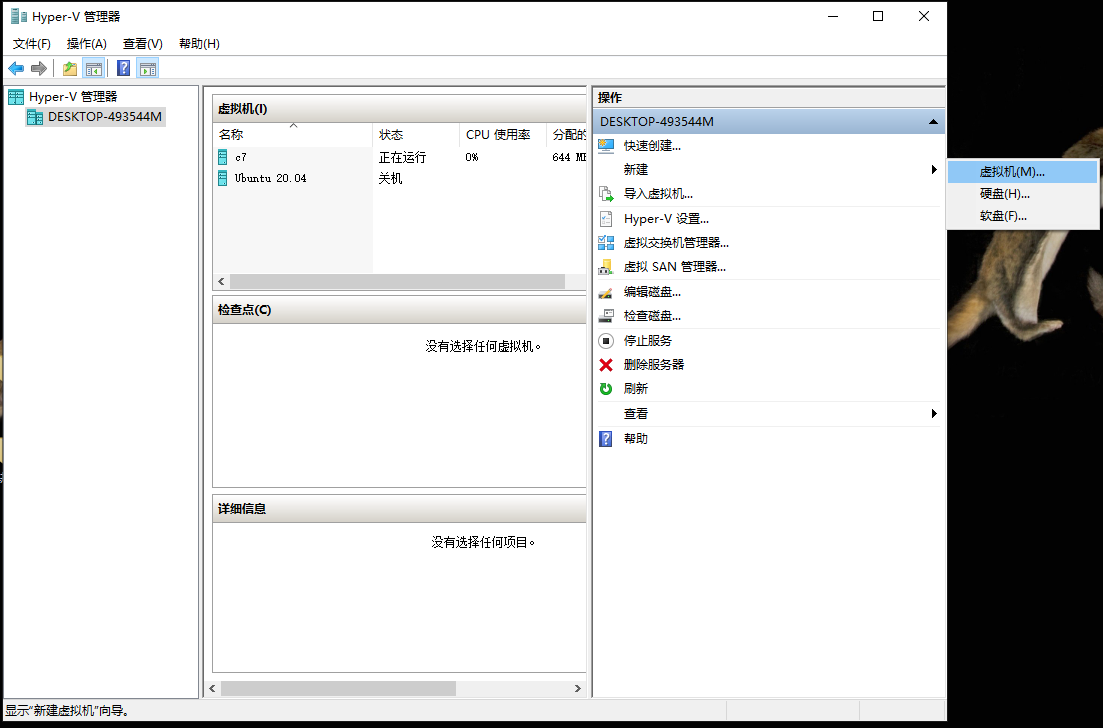Click the 虚拟 SAN 管理器 icon

click(x=606, y=267)
